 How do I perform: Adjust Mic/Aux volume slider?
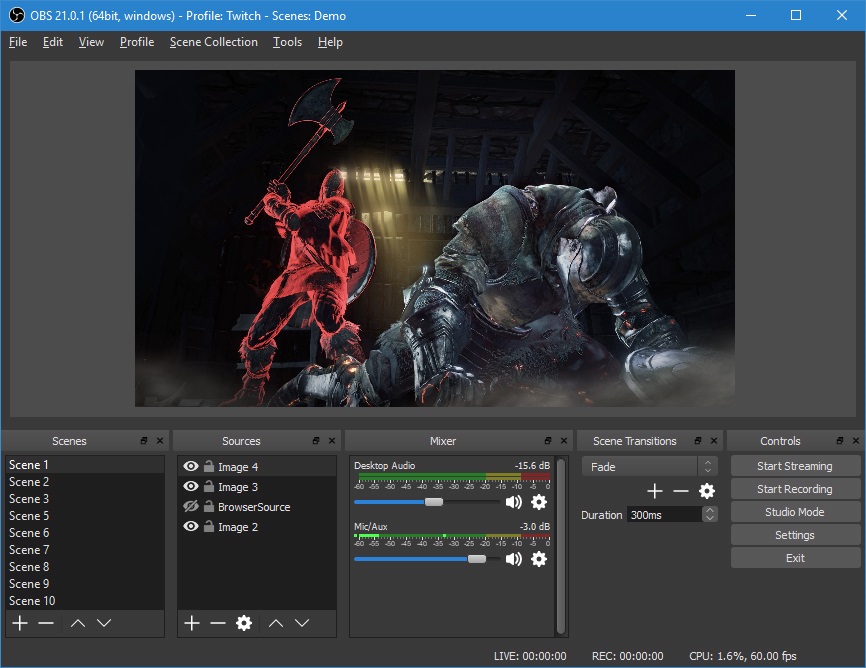click(477, 559)
